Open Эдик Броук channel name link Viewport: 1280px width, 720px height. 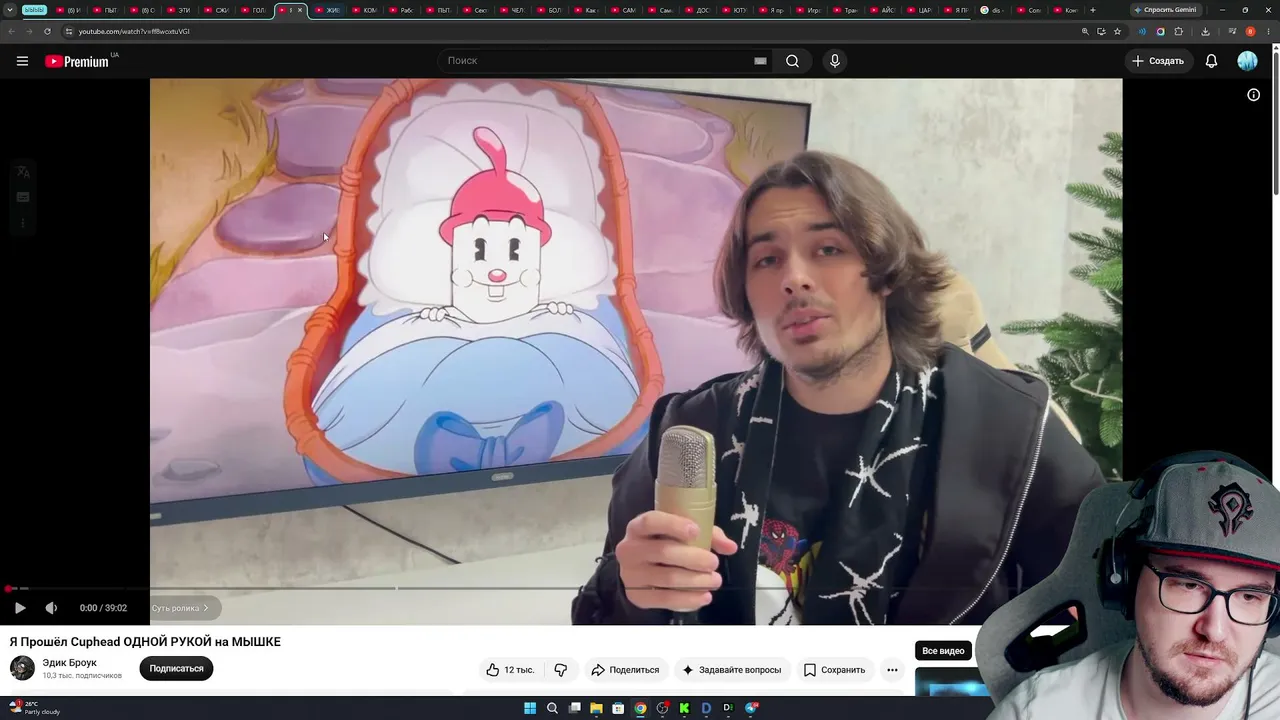pos(70,663)
